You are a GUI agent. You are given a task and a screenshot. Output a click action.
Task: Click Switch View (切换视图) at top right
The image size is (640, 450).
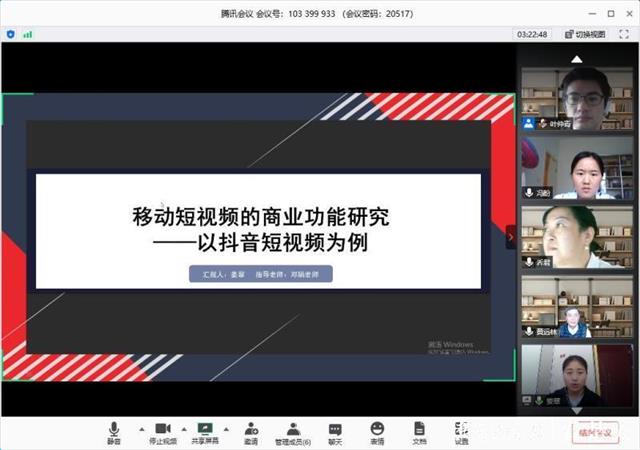(x=584, y=34)
